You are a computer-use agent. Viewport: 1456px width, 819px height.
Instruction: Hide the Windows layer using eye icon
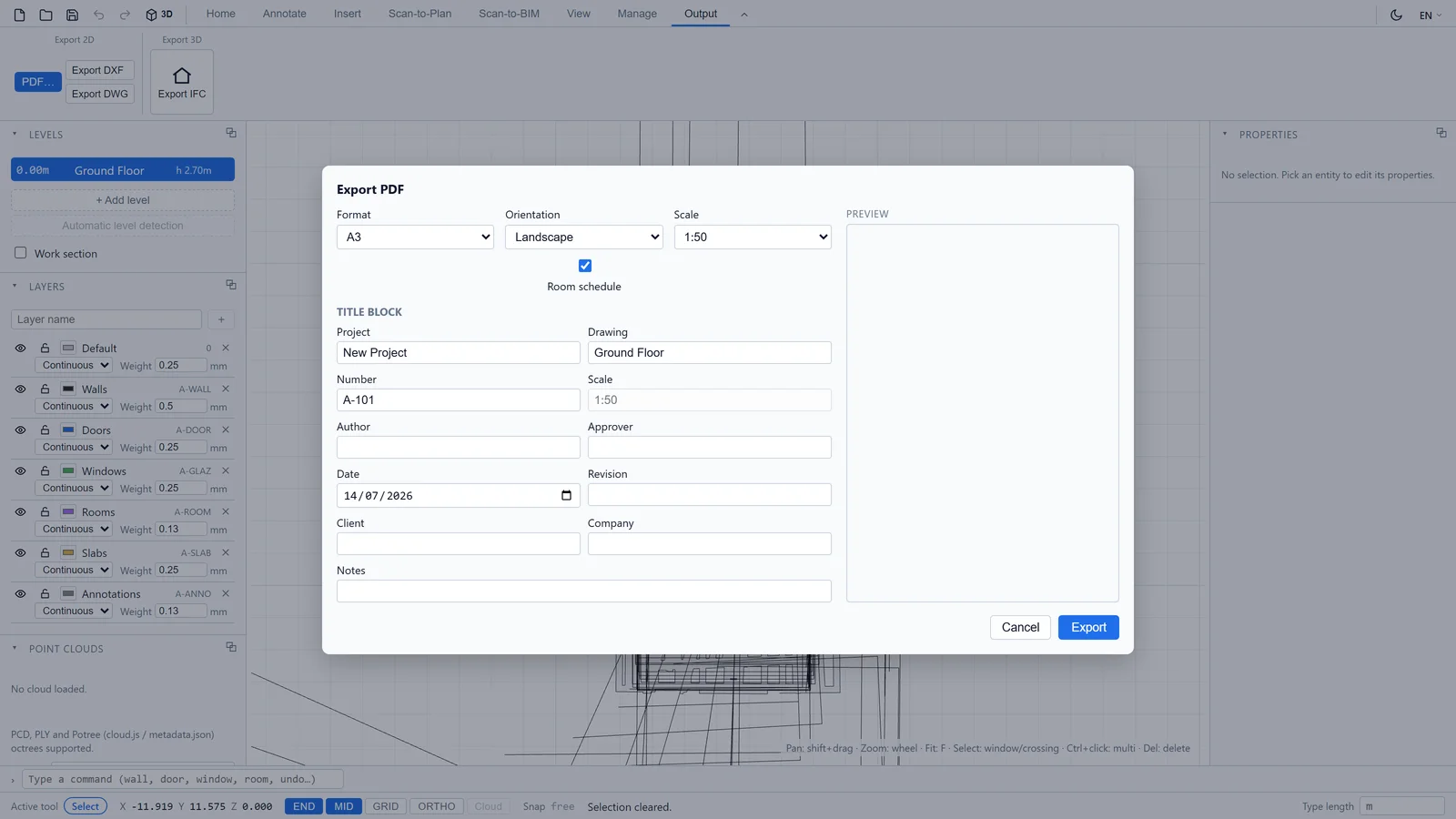pyautogui.click(x=20, y=470)
